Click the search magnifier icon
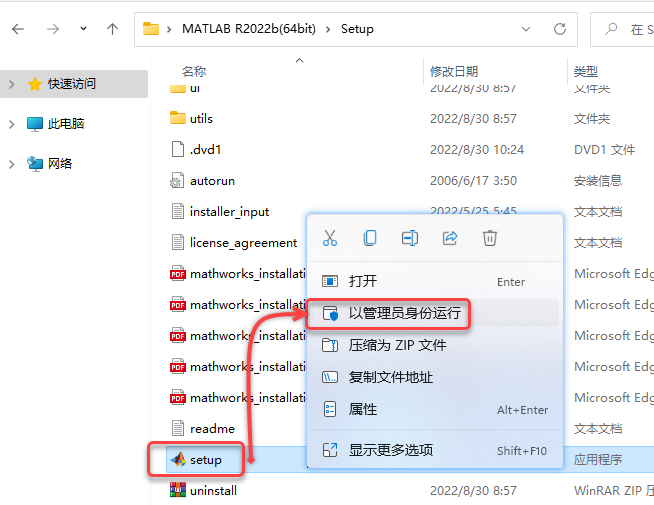654x505 pixels. (x=611, y=29)
